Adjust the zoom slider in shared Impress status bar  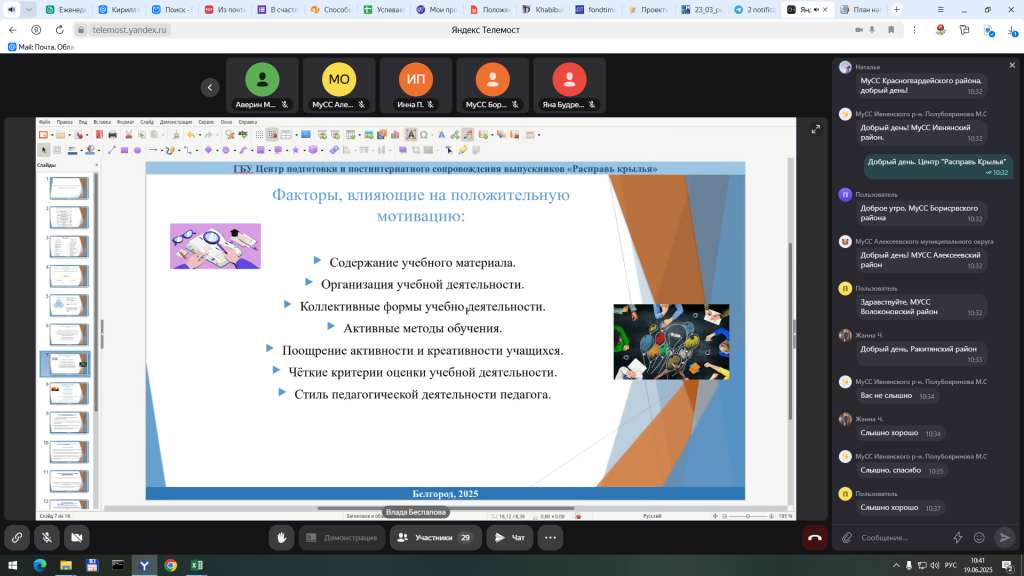(x=748, y=516)
